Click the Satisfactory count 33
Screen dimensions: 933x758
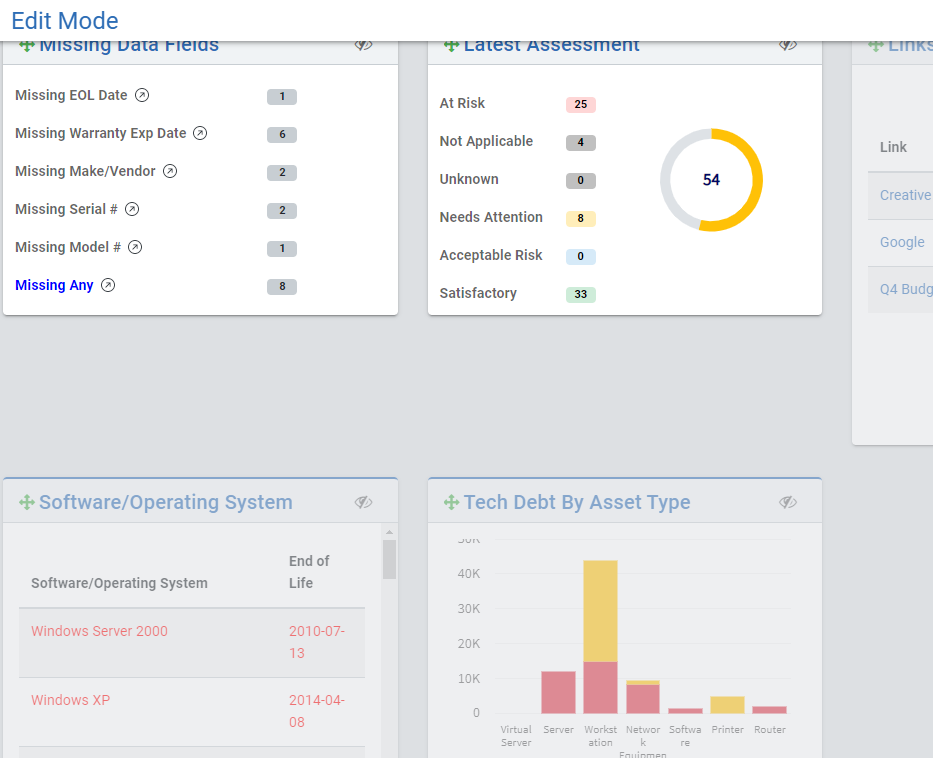[x=581, y=295]
